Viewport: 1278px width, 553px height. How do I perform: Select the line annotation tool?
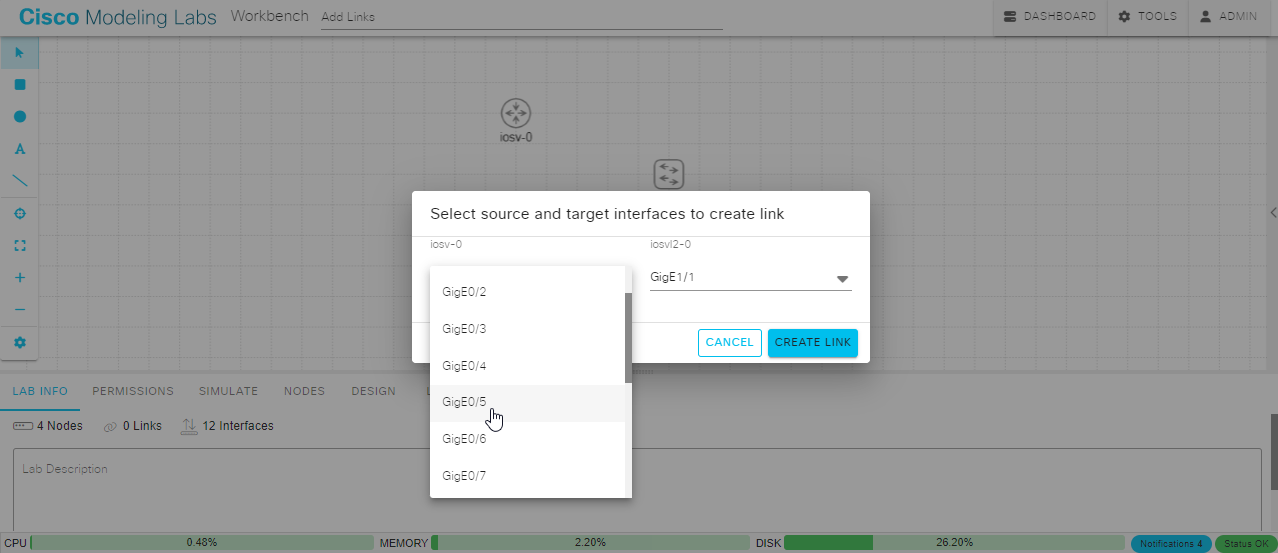coord(19,181)
